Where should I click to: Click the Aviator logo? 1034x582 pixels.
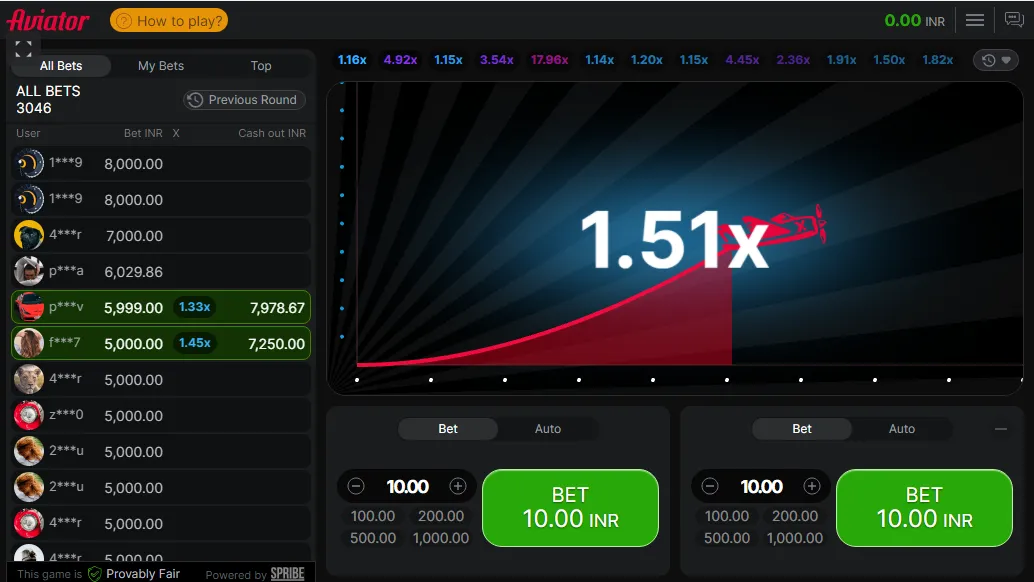[x=47, y=19]
